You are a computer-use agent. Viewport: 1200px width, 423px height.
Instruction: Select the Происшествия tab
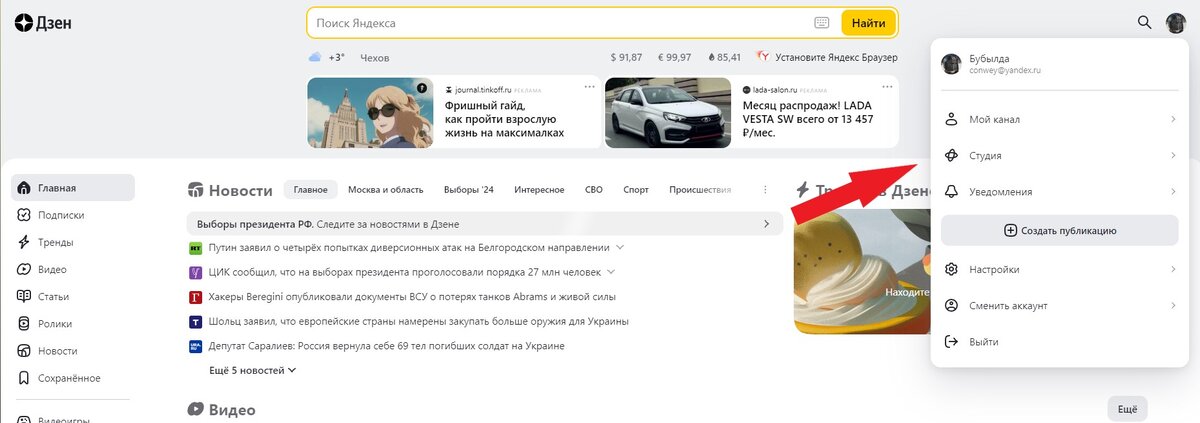click(x=700, y=189)
